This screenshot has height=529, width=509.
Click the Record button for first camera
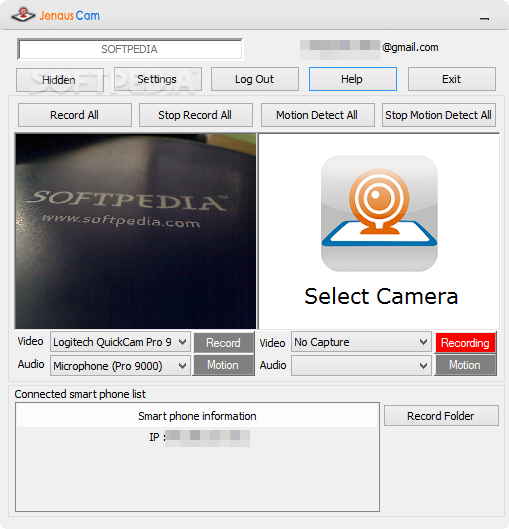[x=223, y=343]
